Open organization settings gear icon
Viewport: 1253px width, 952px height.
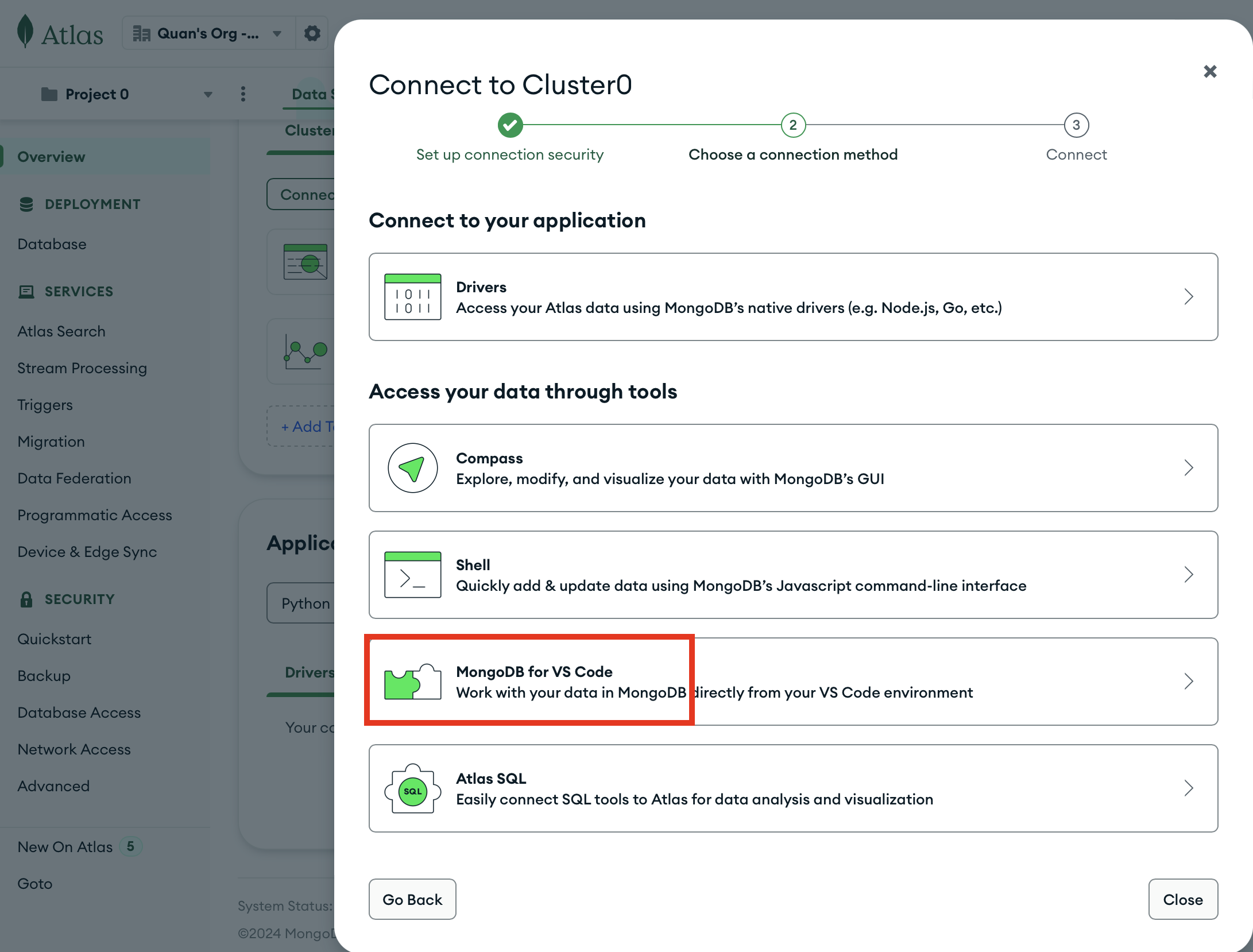pos(312,33)
